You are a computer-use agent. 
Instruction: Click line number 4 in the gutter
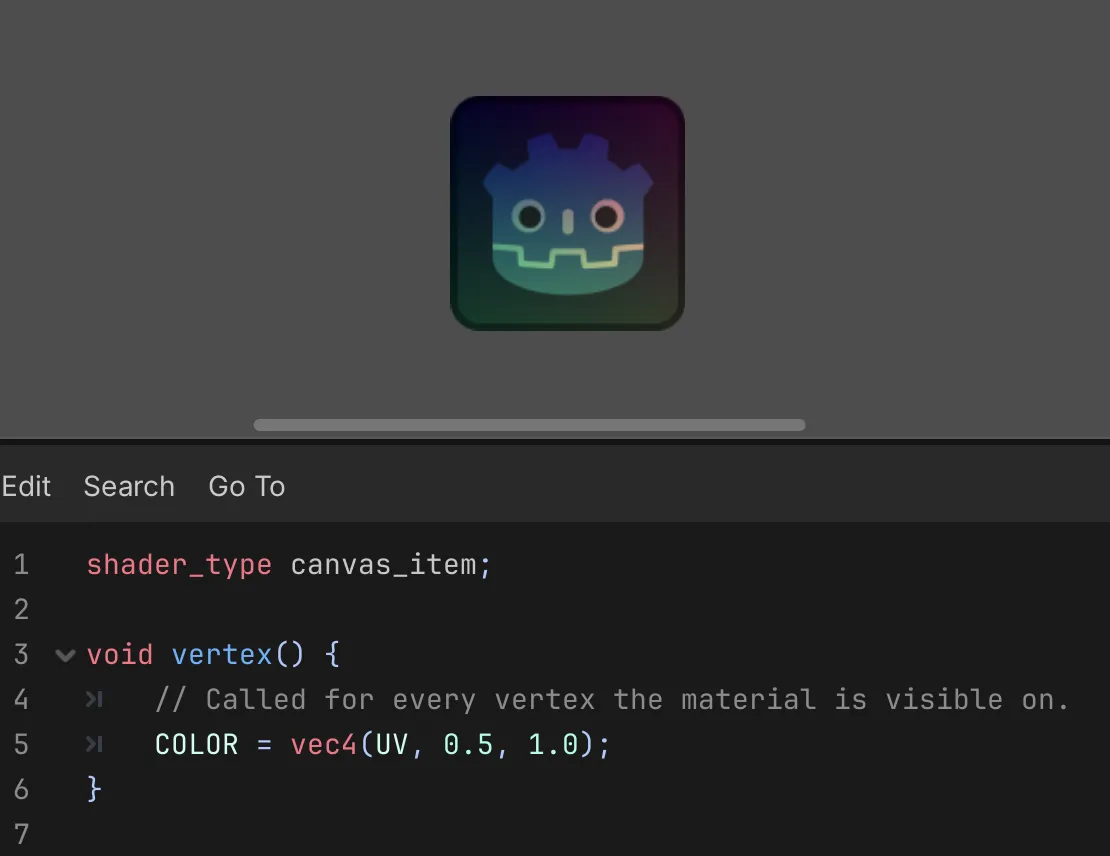(x=21, y=700)
